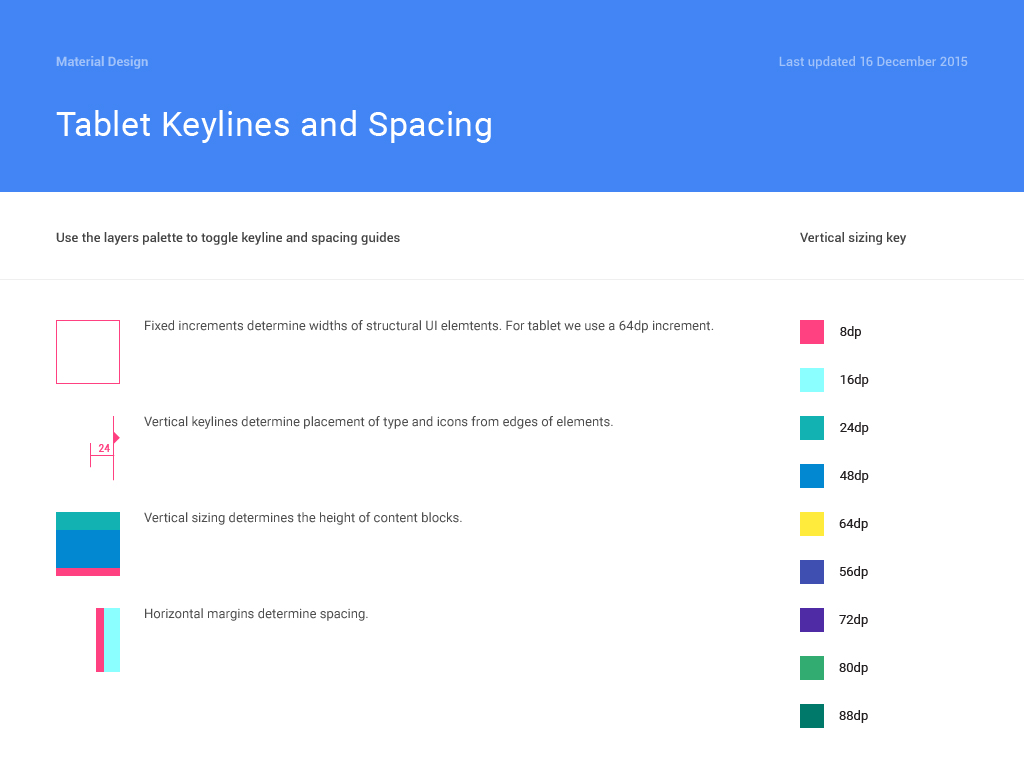The width and height of the screenshot is (1024, 768).
Task: Click the Material Design header label
Action: (102, 62)
